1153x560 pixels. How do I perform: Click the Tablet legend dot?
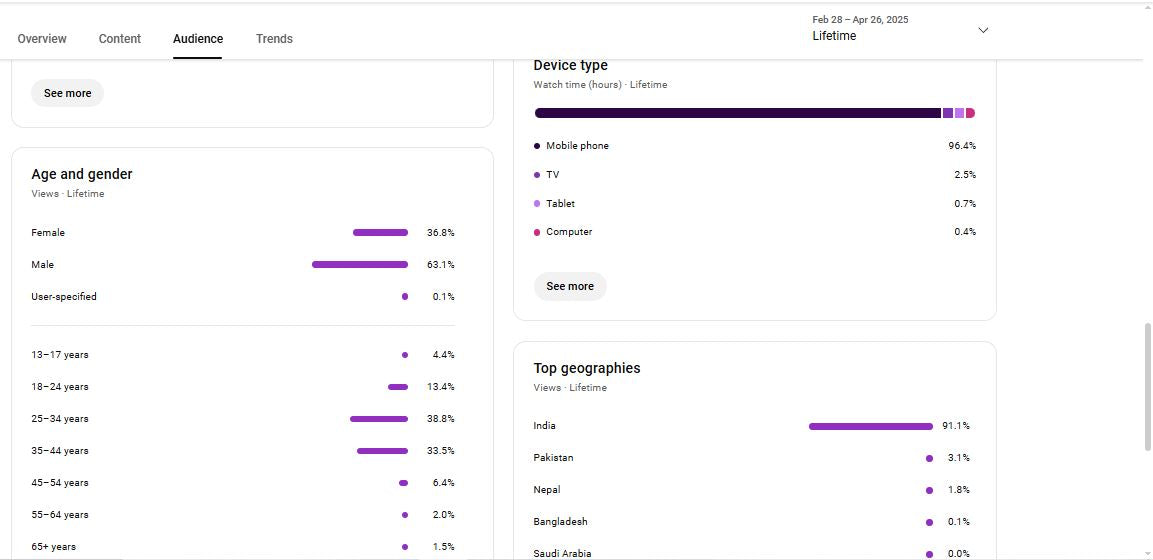tap(537, 204)
